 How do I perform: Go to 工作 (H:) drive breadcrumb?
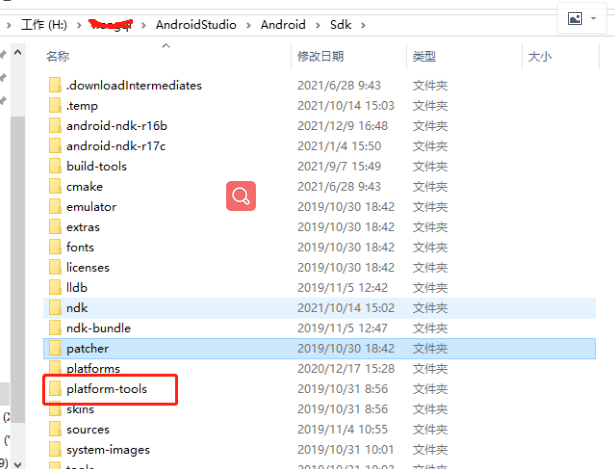point(44,25)
